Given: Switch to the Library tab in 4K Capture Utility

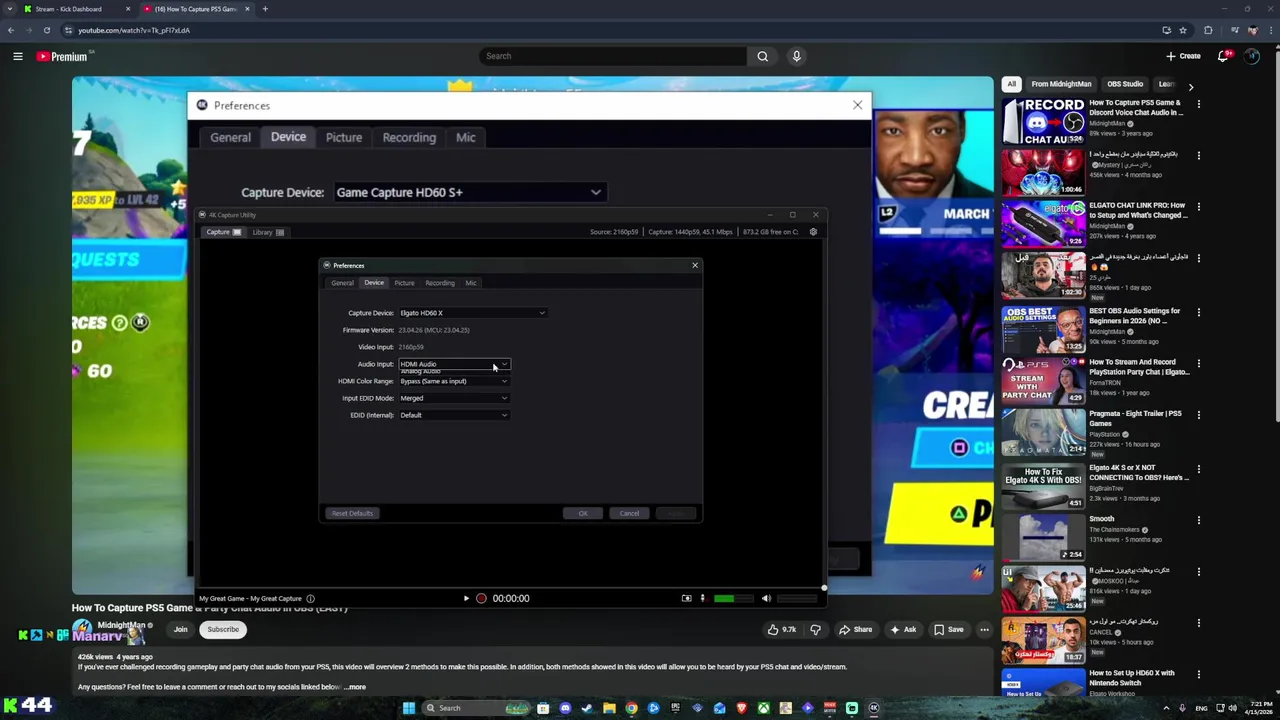Looking at the screenshot, I should tap(268, 232).
